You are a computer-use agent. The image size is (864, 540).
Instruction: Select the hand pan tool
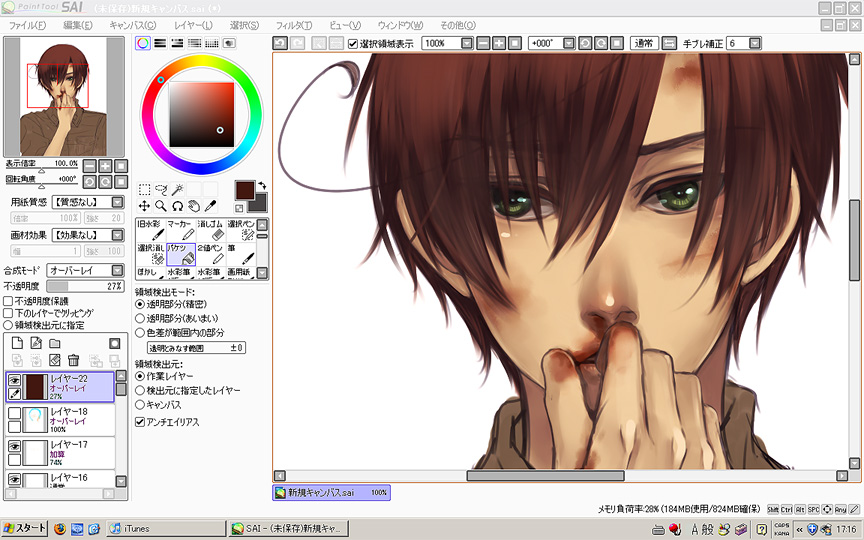click(194, 206)
